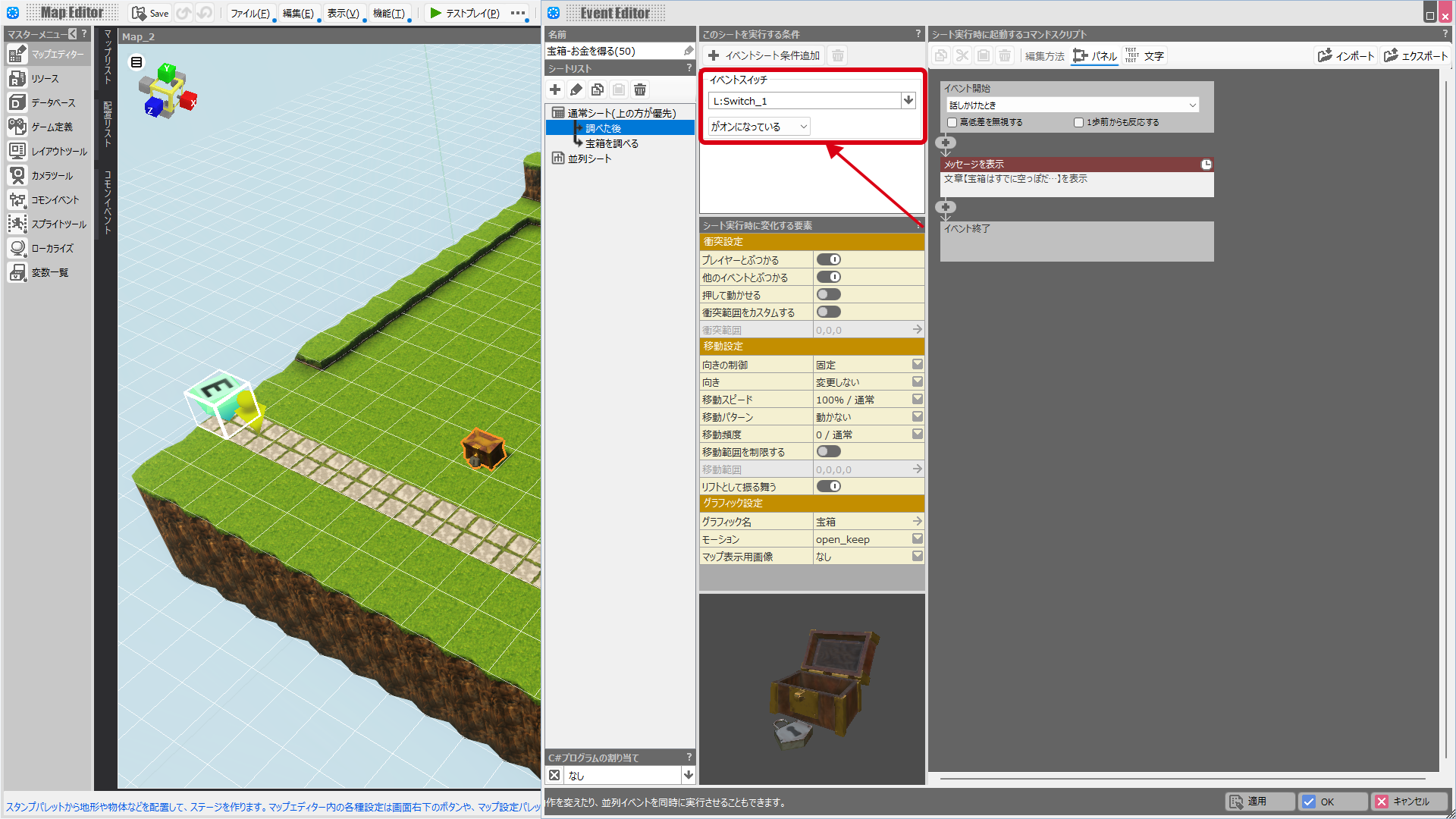Open the マップエディター map editor tool
Image resolution: width=1456 pixels, height=819 pixels.
(x=47, y=55)
